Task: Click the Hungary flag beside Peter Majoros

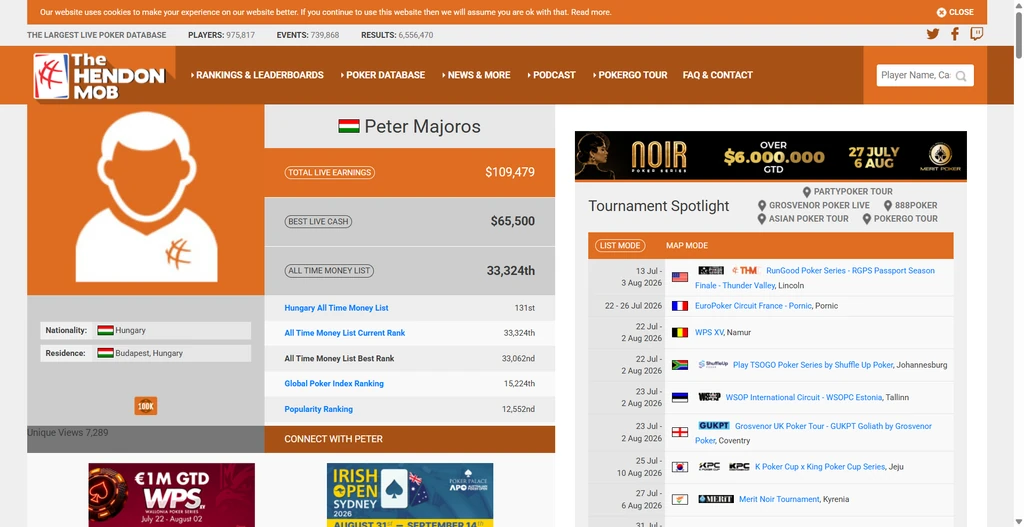Action: [349, 126]
